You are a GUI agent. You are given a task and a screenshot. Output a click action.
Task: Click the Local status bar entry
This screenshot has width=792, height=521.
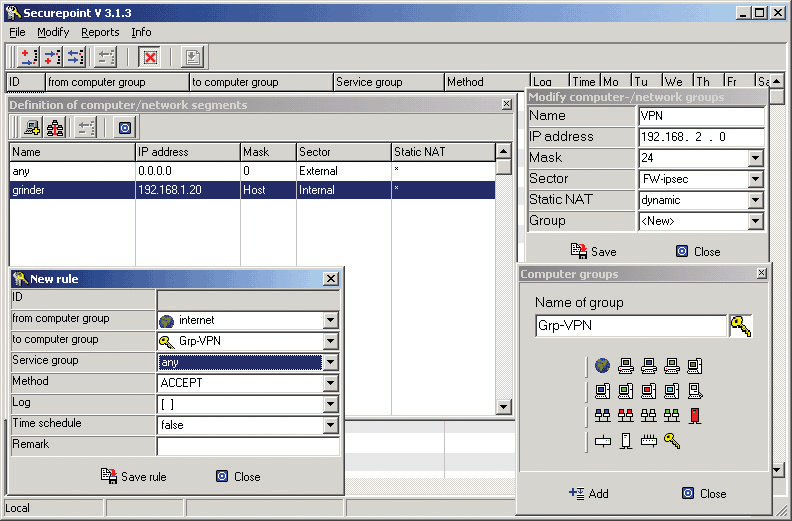pos(54,508)
